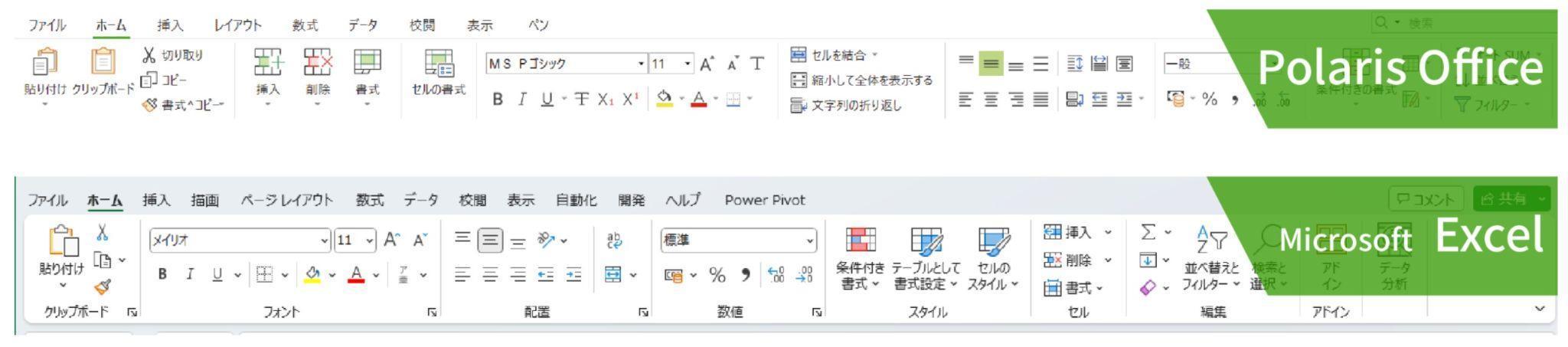Click Polaris Office cut button (切り取り)
This screenshot has width=1568, height=347.
(x=172, y=56)
